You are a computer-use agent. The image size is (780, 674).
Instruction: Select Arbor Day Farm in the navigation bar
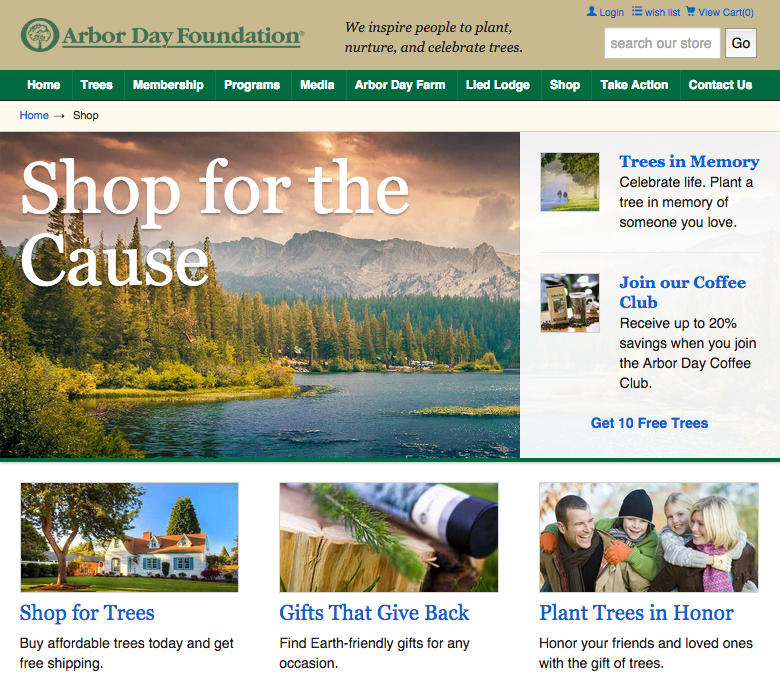(400, 85)
